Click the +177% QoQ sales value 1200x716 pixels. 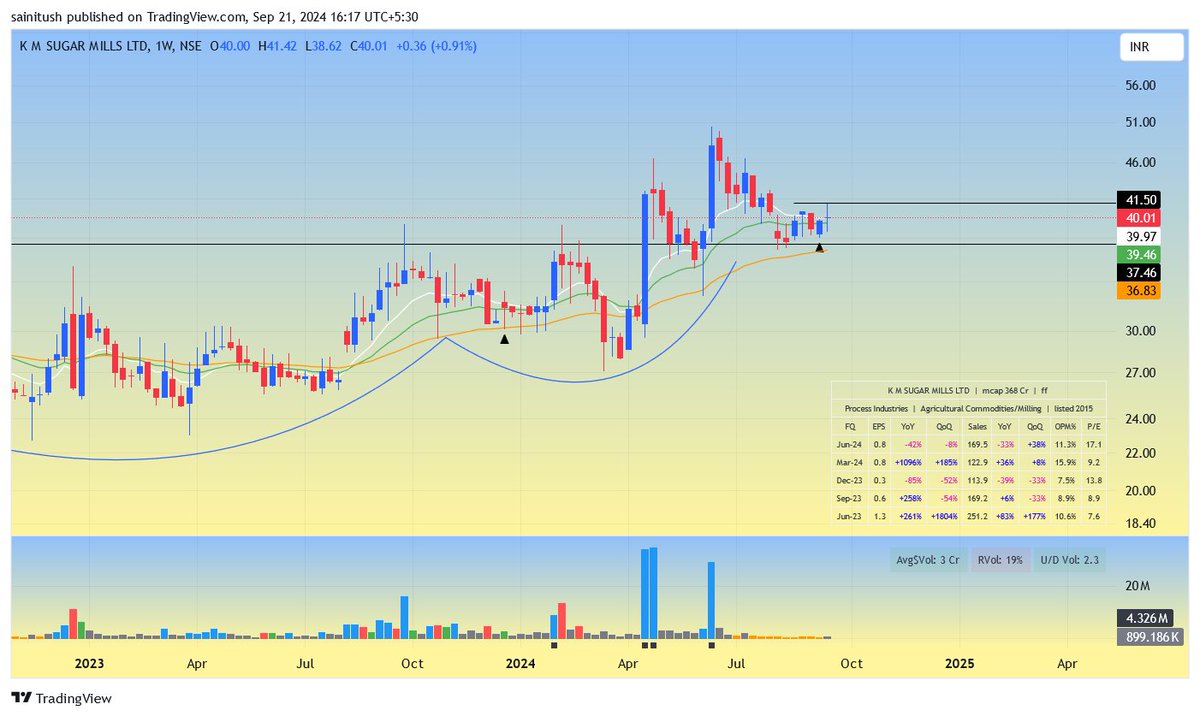click(1035, 516)
